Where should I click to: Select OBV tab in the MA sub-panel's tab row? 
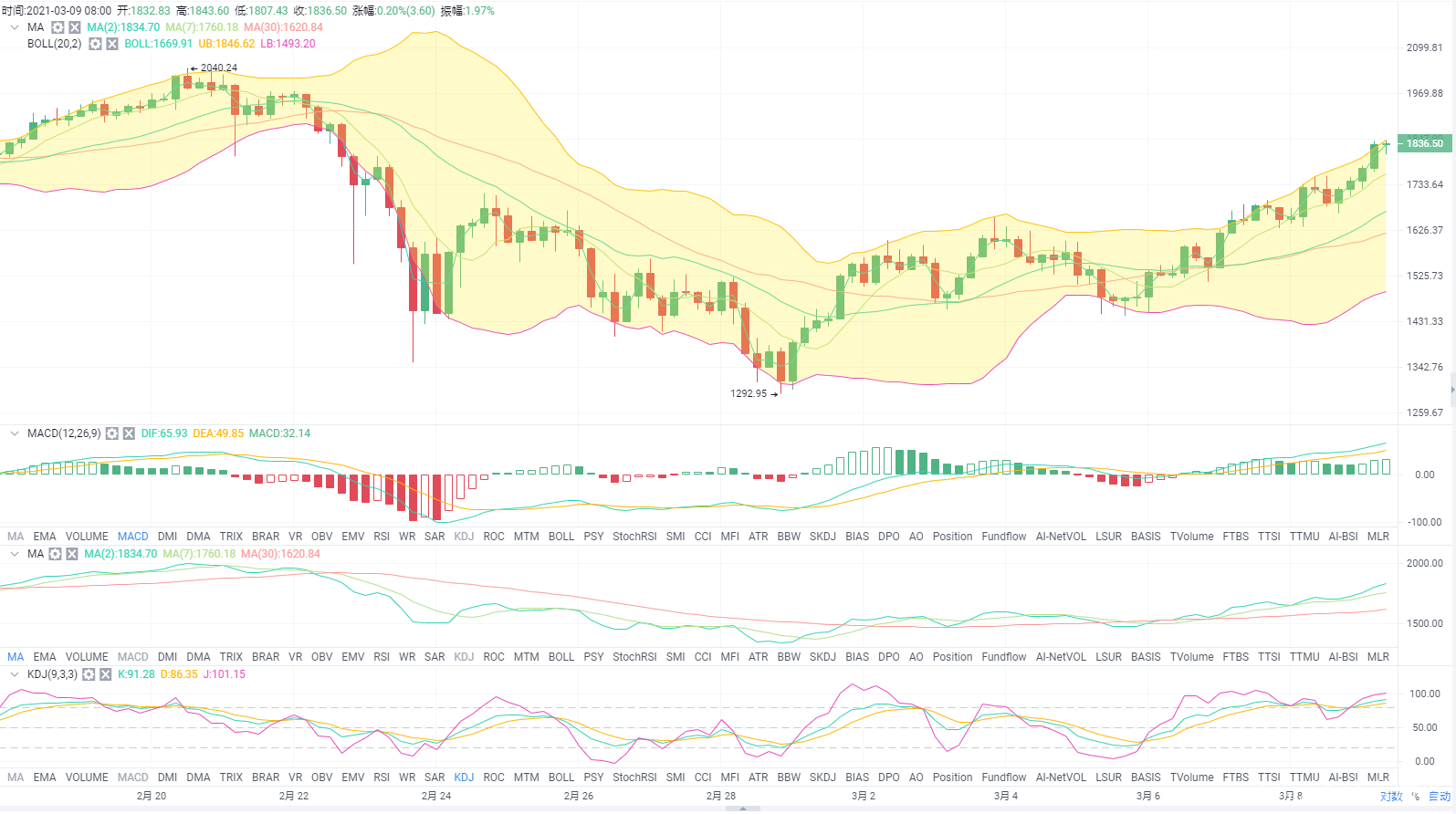pos(322,657)
